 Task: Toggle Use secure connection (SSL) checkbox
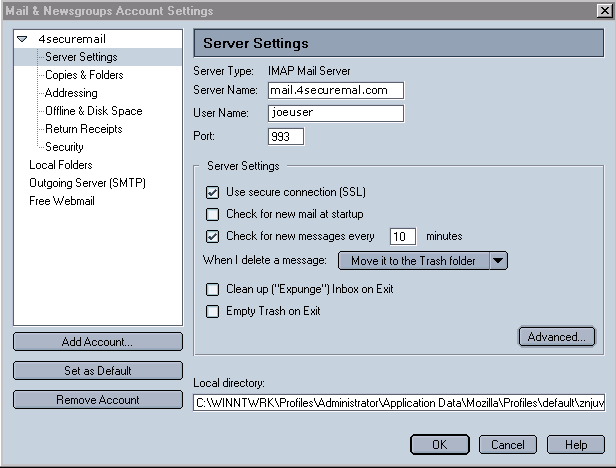(212, 192)
